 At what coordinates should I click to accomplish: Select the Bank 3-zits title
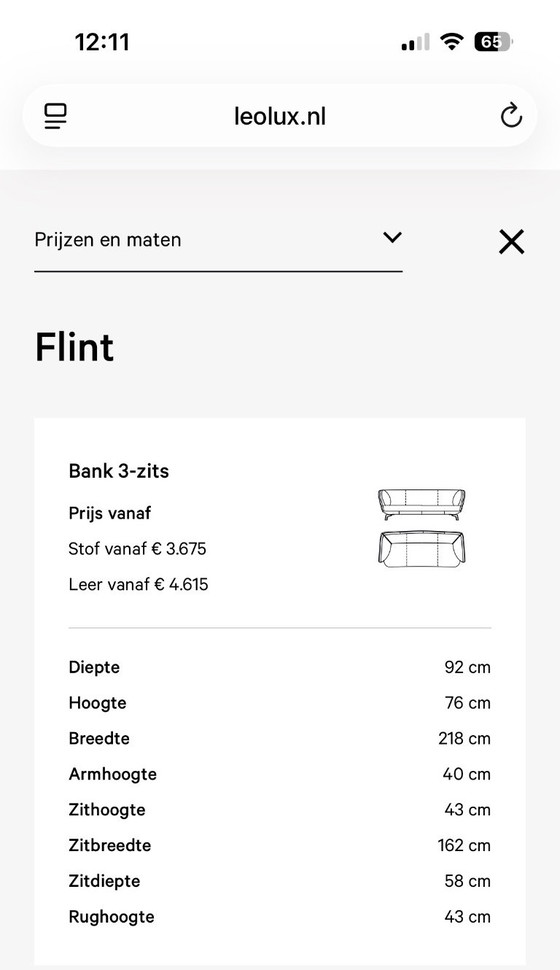(119, 471)
